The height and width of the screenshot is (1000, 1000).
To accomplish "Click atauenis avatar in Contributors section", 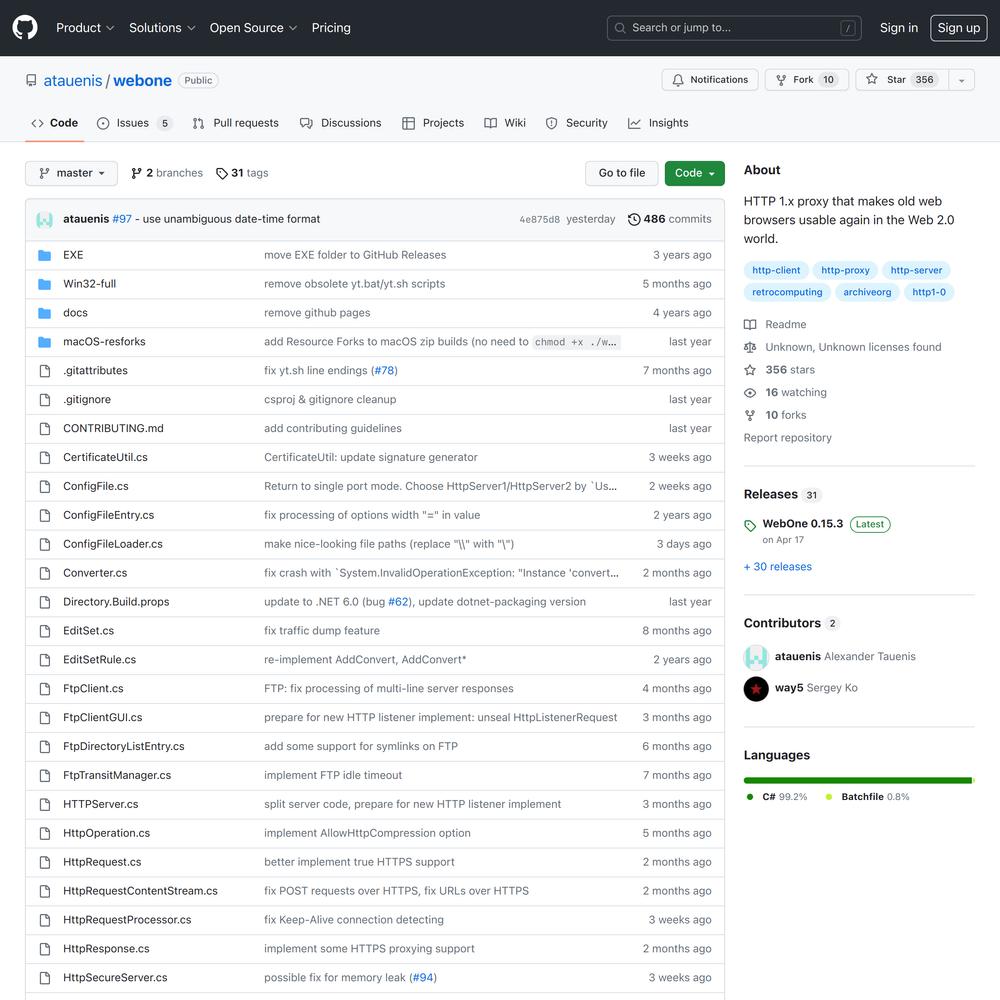I will pyautogui.click(x=756, y=657).
